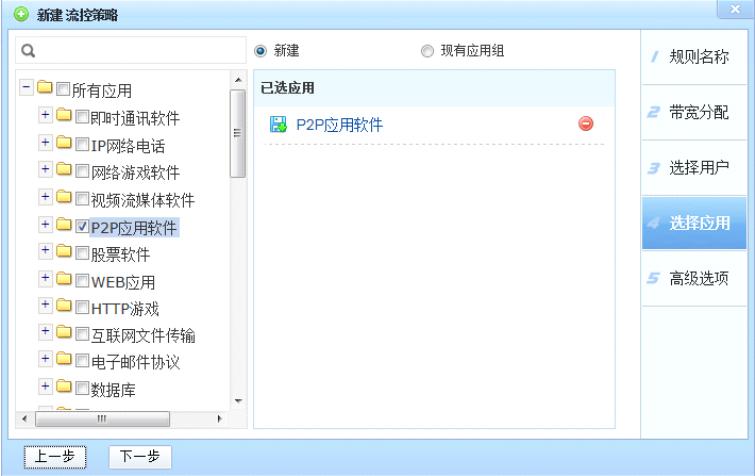This screenshot has width=755, height=476.
Task: Select the 现有应用组 radio button
Action: tap(427, 51)
